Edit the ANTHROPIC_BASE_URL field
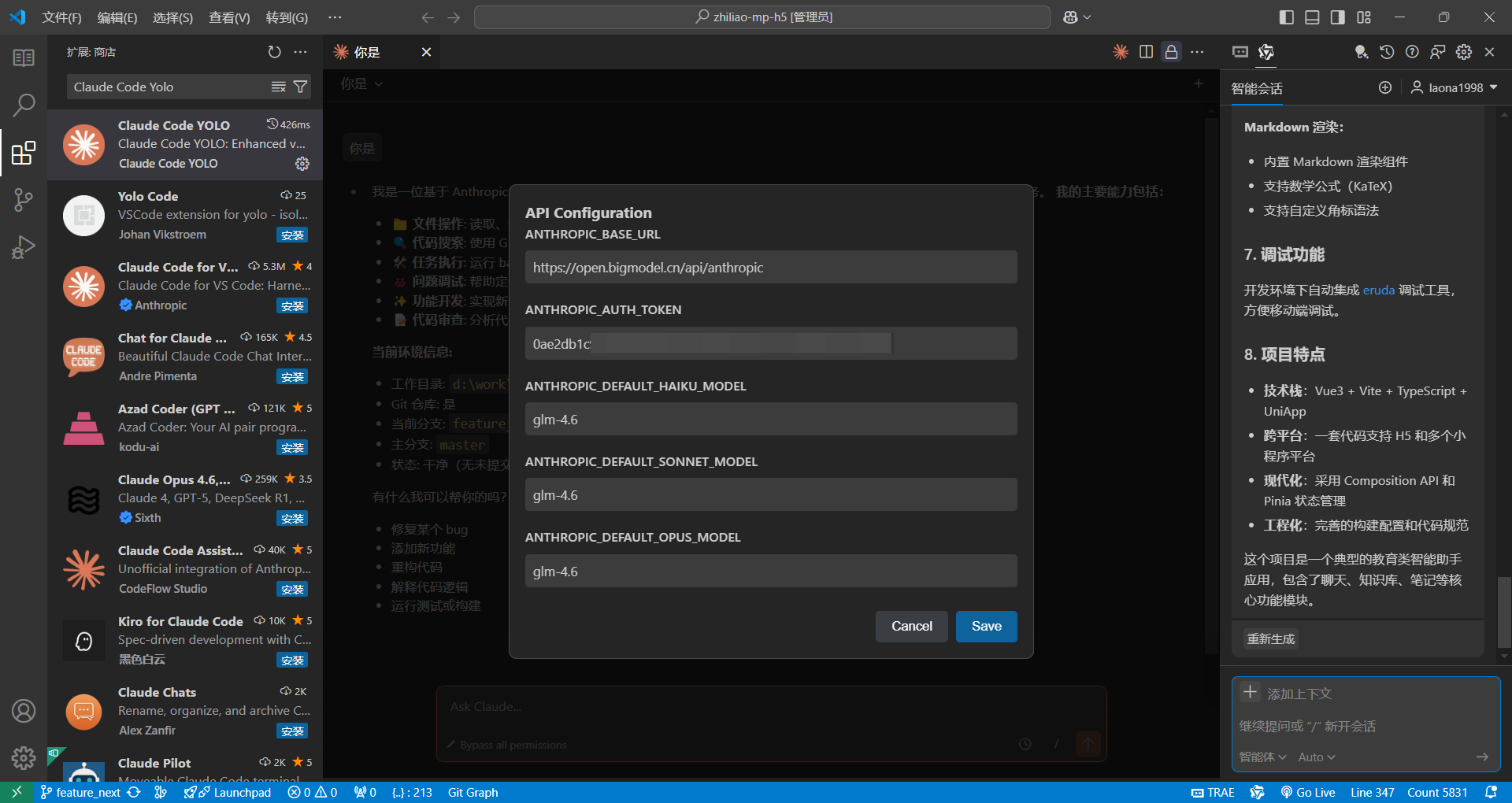Screen dimensions: 1512x803 tap(771, 268)
